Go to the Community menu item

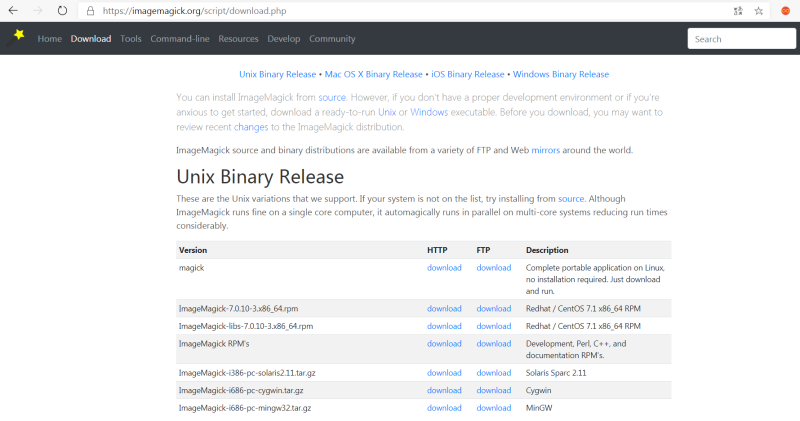tap(332, 39)
